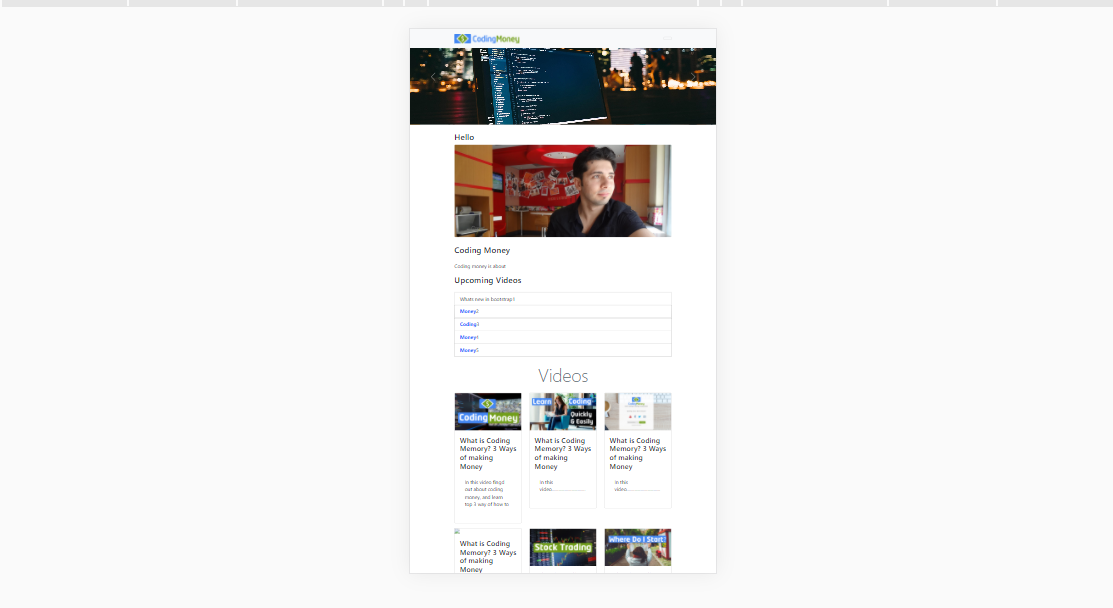Open the Coding3 link

coord(469,324)
